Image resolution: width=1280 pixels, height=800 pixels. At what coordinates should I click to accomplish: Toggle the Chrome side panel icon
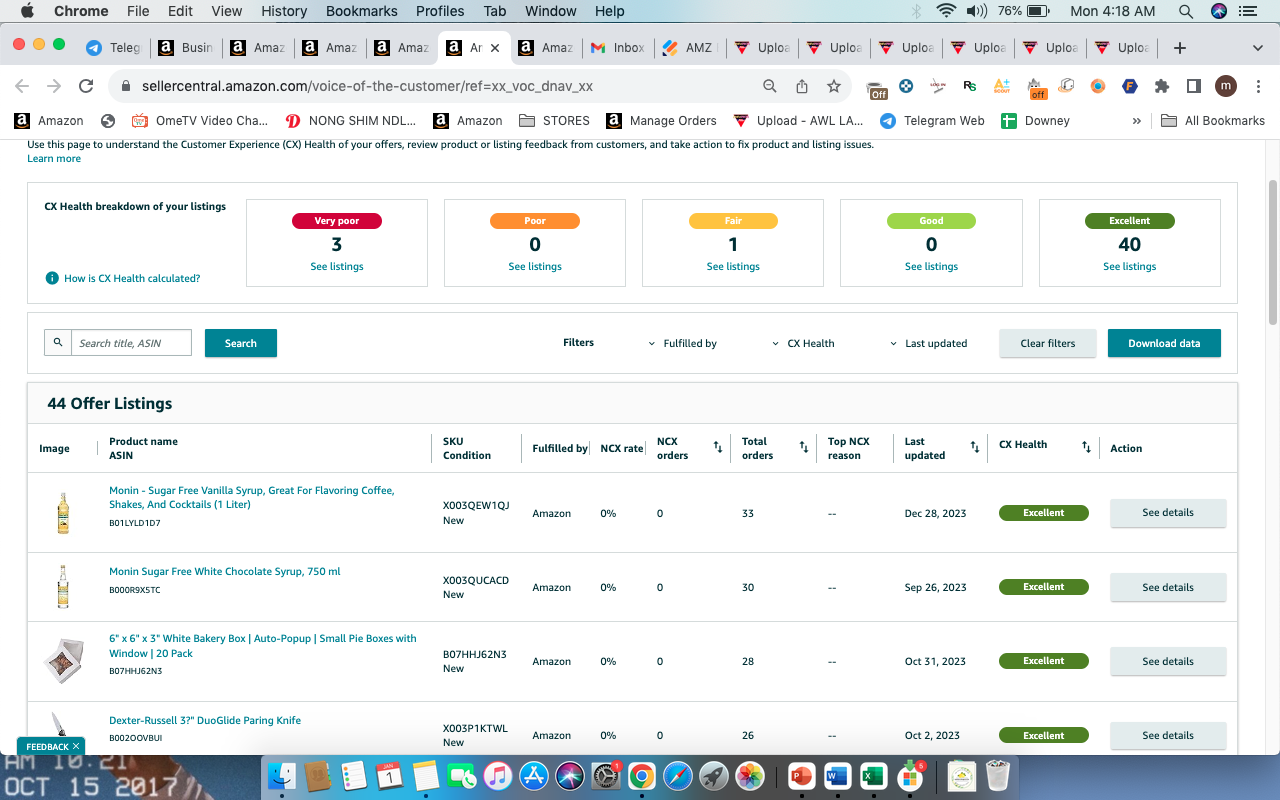1194,86
